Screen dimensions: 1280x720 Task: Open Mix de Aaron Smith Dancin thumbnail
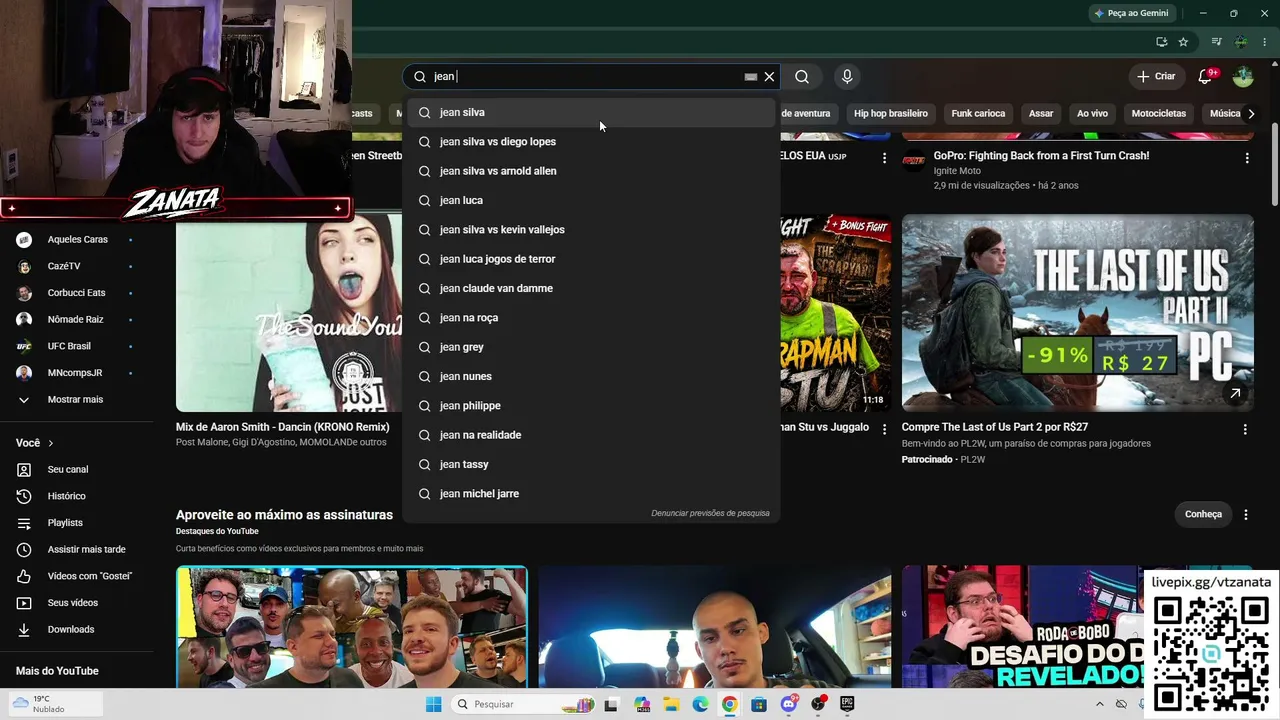coord(289,313)
